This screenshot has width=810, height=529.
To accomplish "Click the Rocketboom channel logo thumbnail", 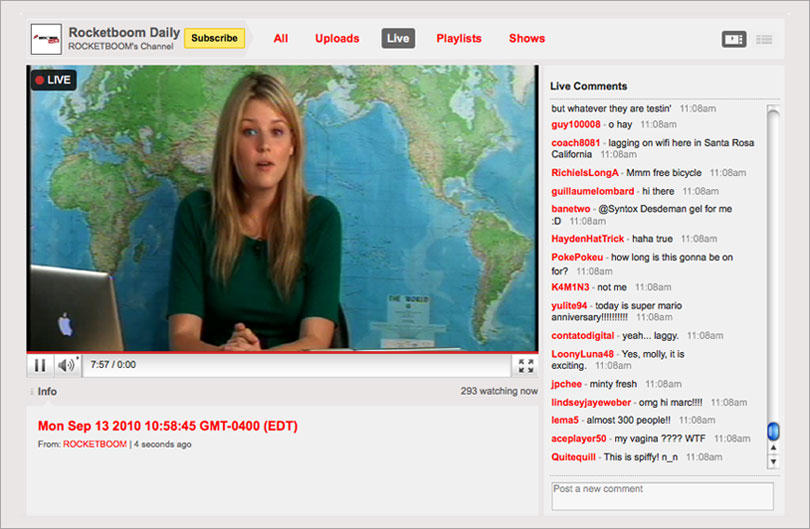I will 46,39.
